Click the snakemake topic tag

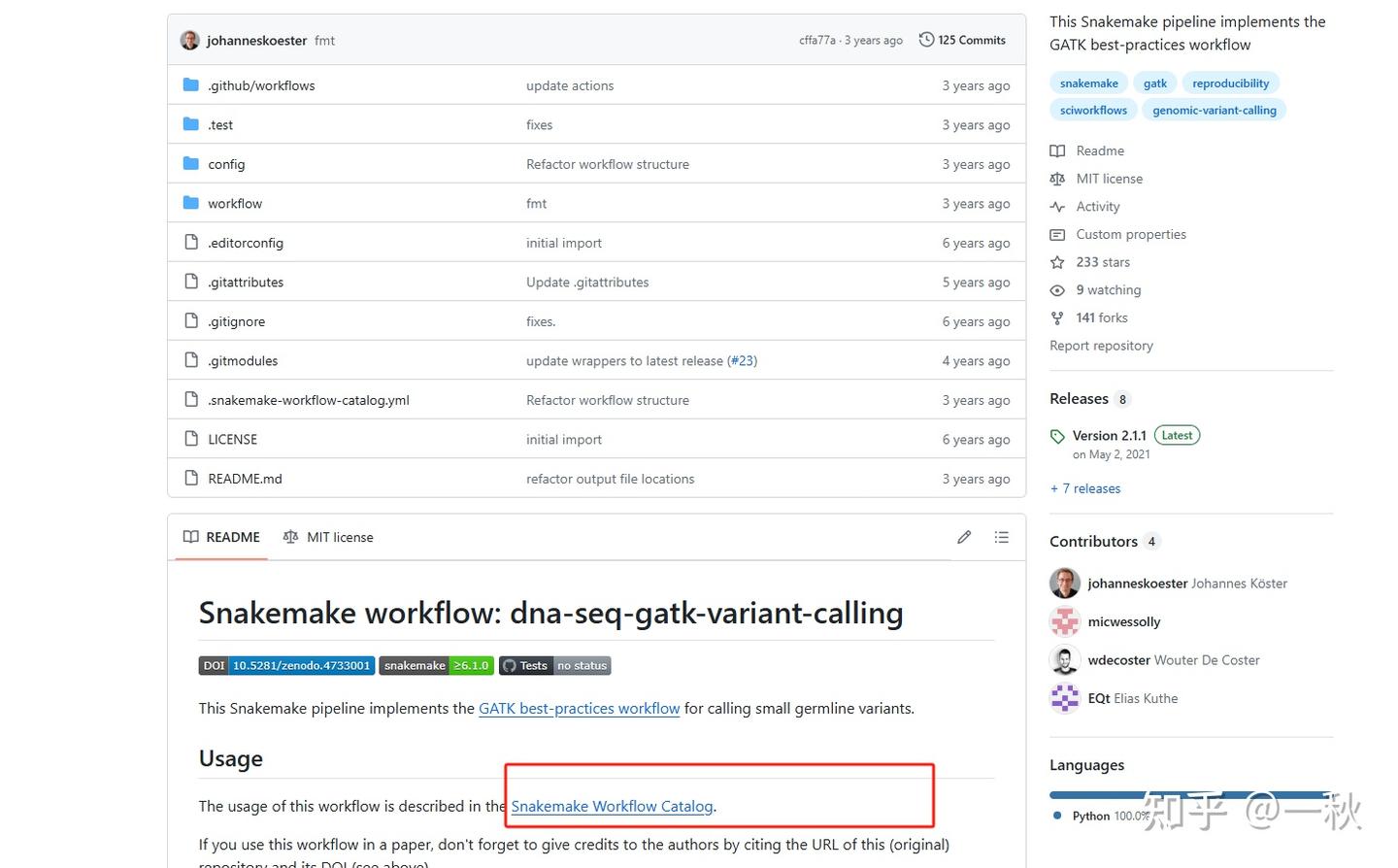tap(1088, 83)
